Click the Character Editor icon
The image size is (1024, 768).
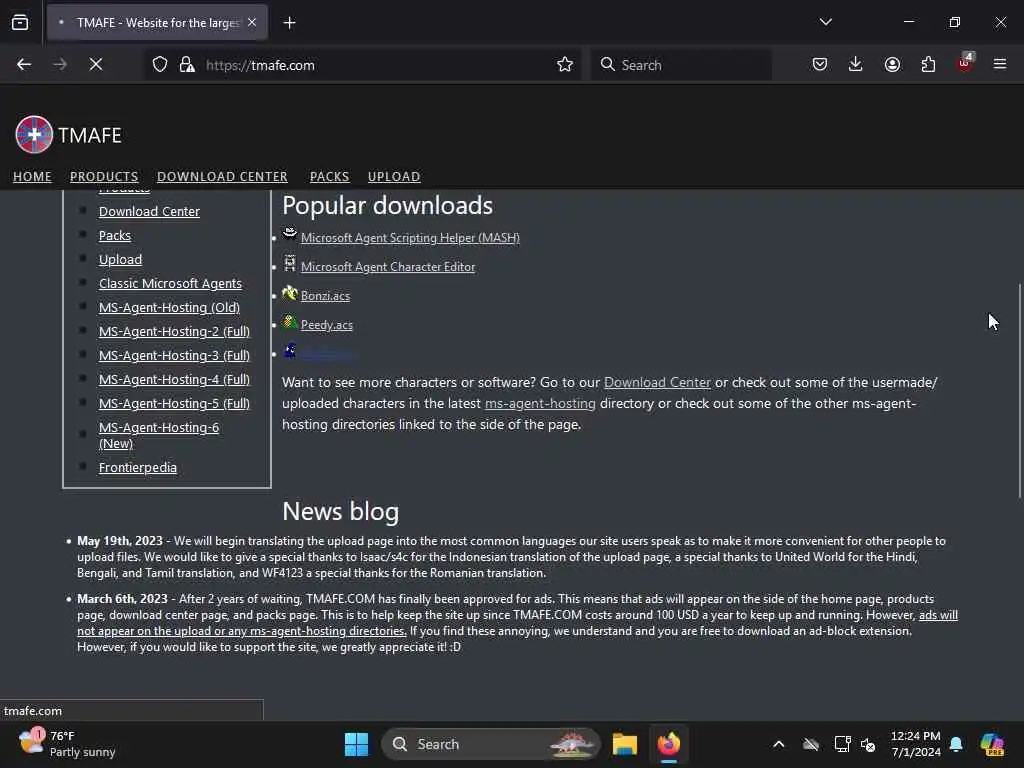point(289,263)
